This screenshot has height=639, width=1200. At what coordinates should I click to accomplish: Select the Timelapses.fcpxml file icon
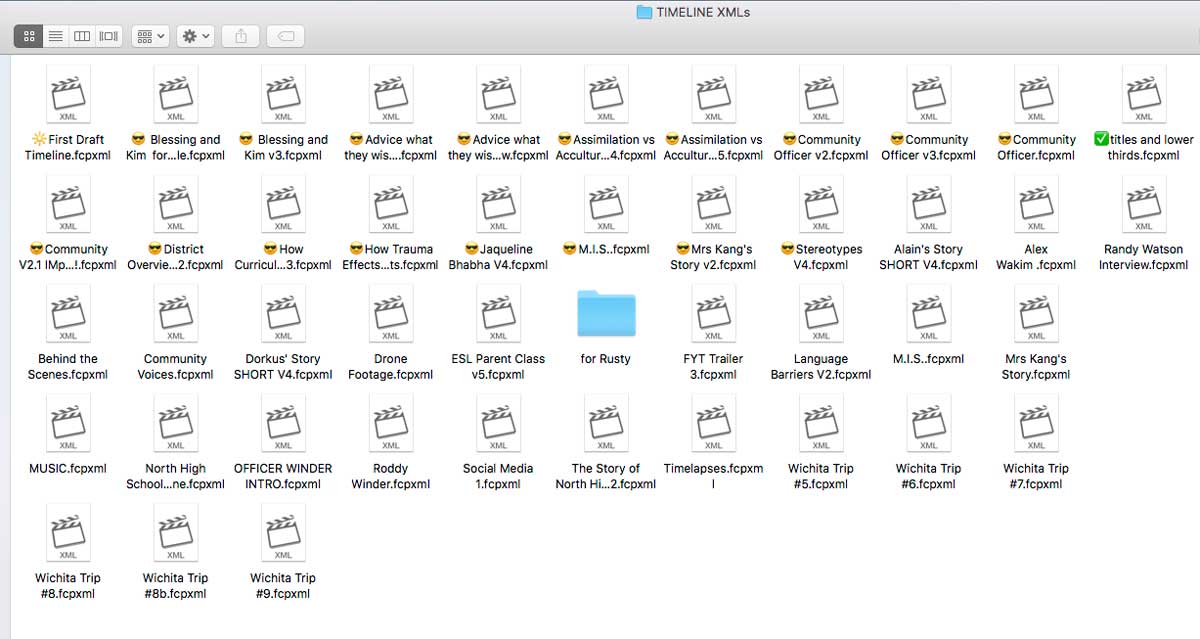[714, 424]
